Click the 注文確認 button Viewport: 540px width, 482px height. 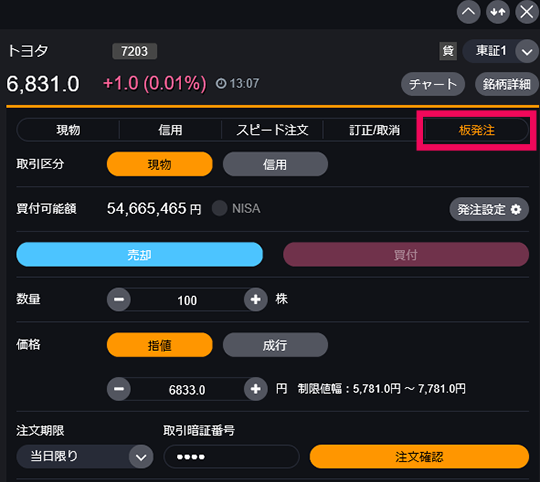(x=419, y=457)
